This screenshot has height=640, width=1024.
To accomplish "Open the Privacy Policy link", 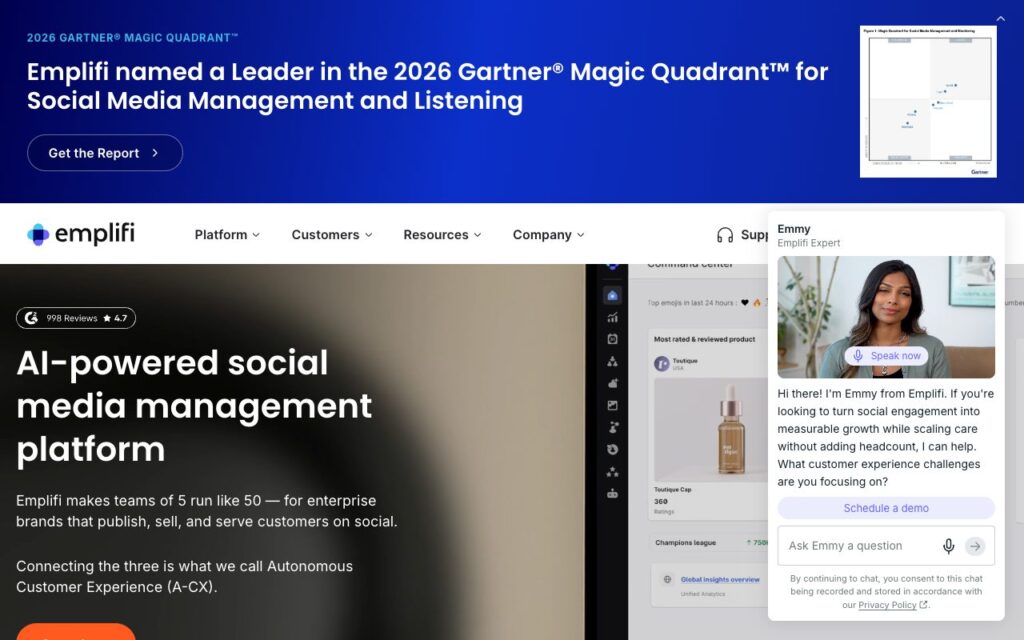I will tap(887, 605).
